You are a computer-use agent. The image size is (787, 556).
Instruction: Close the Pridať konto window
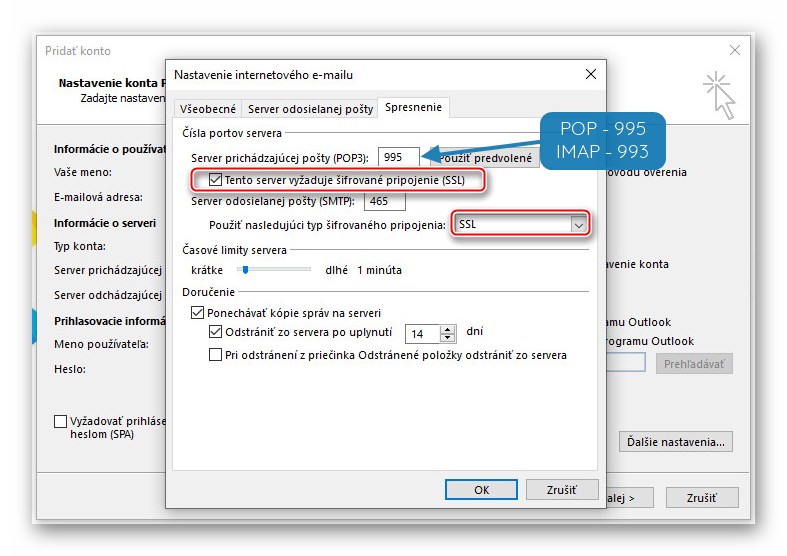[x=735, y=50]
